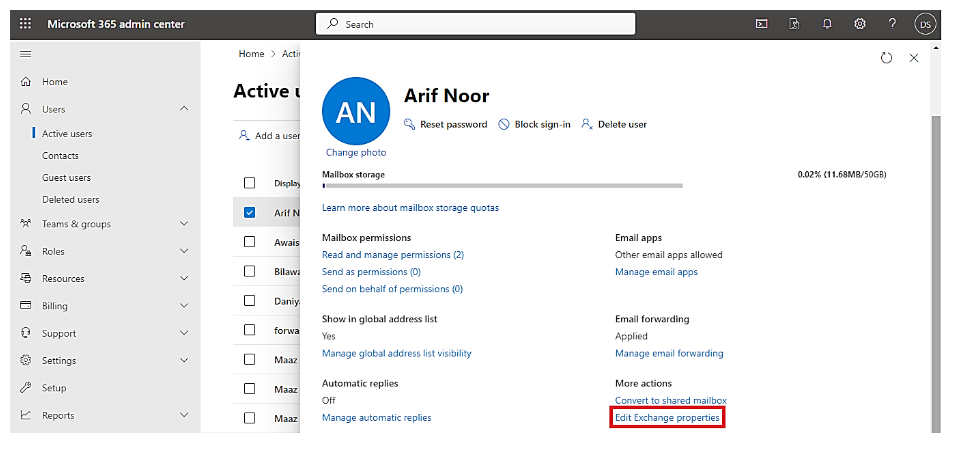Expand the Billing chevron
Image resolution: width=954 pixels, height=460 pixels.
184,305
